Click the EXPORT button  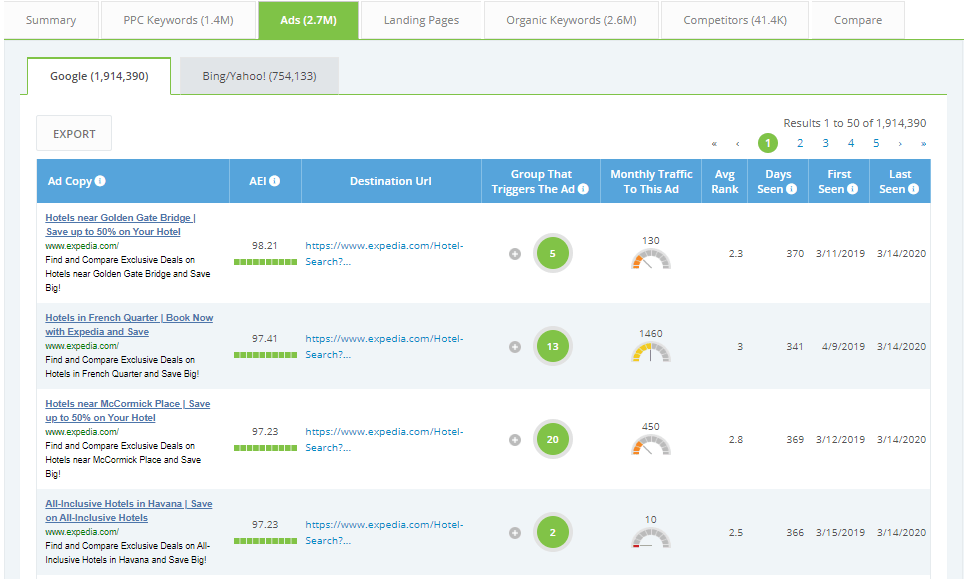(x=74, y=134)
